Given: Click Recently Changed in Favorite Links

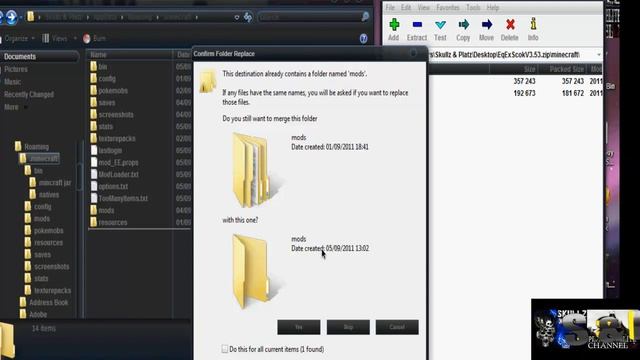Looking at the screenshot, I should pos(29,95).
